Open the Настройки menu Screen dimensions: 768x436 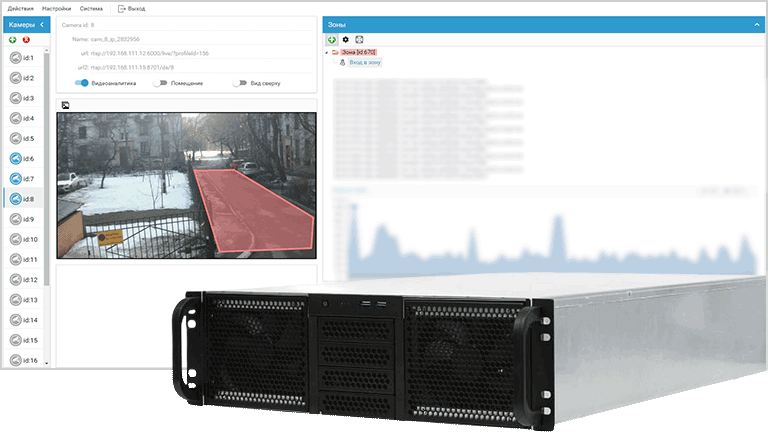point(57,8)
